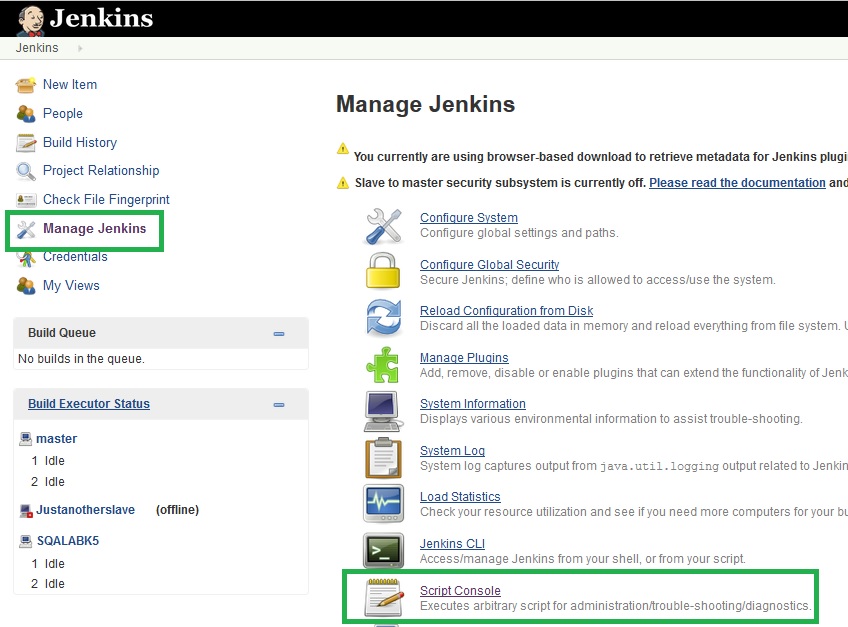Open the Build Executor Status link
Viewport: 848px width, 627px height.
tap(89, 404)
